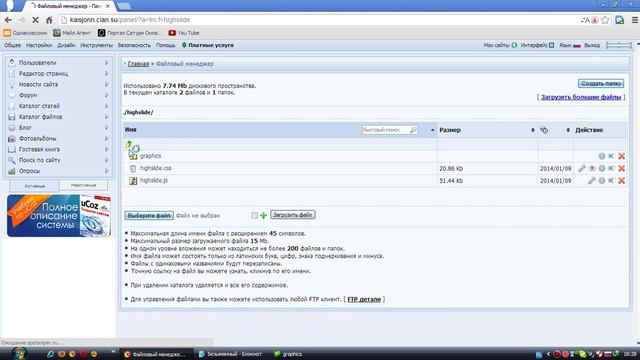The width and height of the screenshot is (640, 360).
Task: Click the browser address bar
Action: click(x=318, y=20)
